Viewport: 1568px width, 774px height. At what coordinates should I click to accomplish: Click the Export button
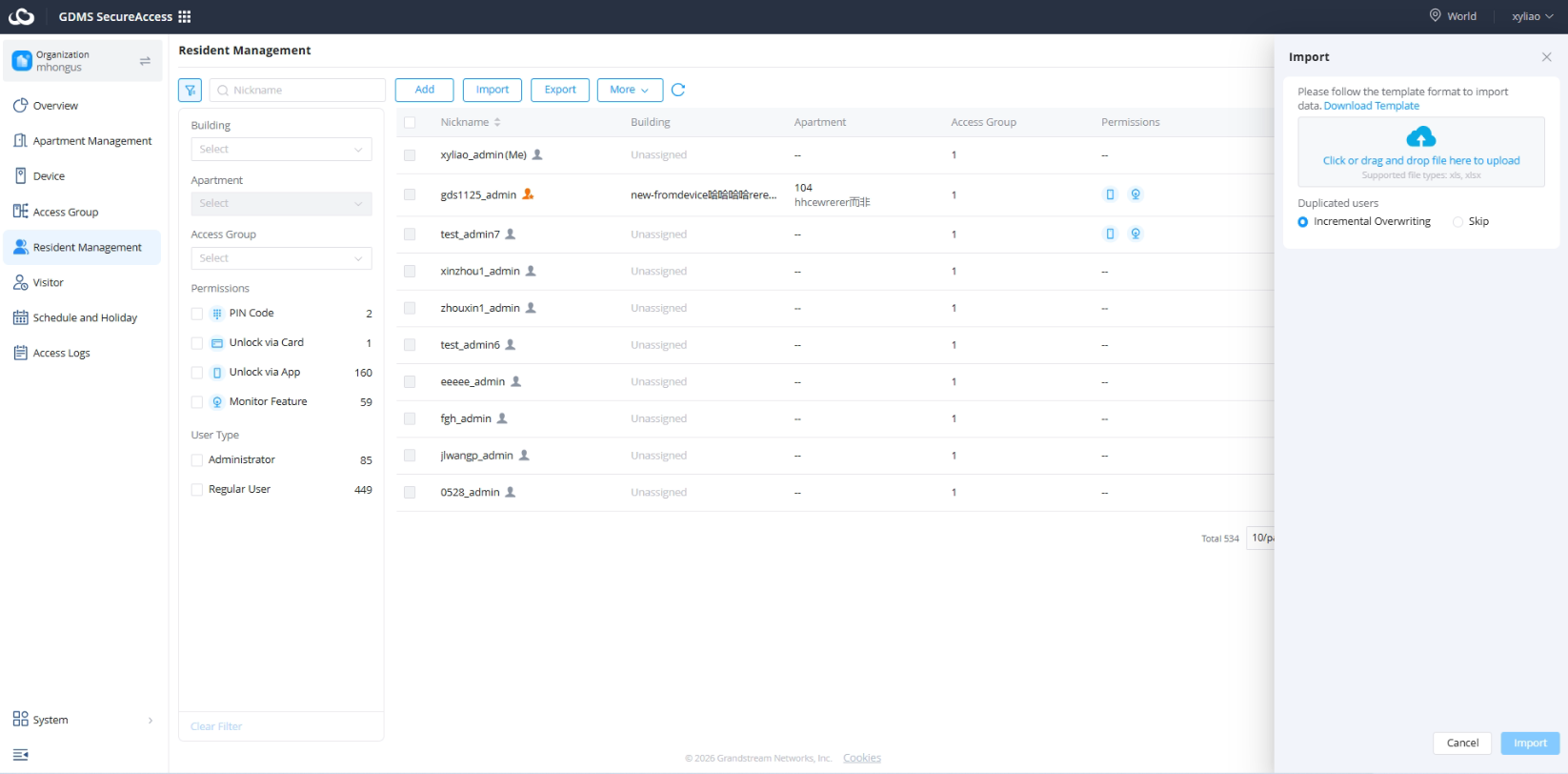[560, 90]
